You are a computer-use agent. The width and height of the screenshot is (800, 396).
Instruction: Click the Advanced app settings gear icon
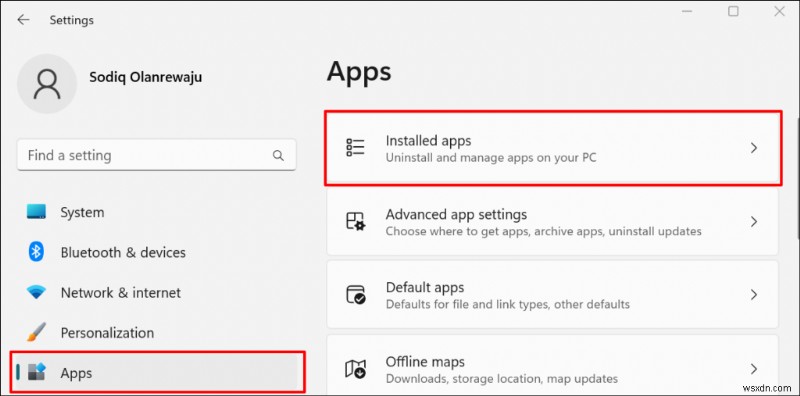pyautogui.click(x=355, y=221)
